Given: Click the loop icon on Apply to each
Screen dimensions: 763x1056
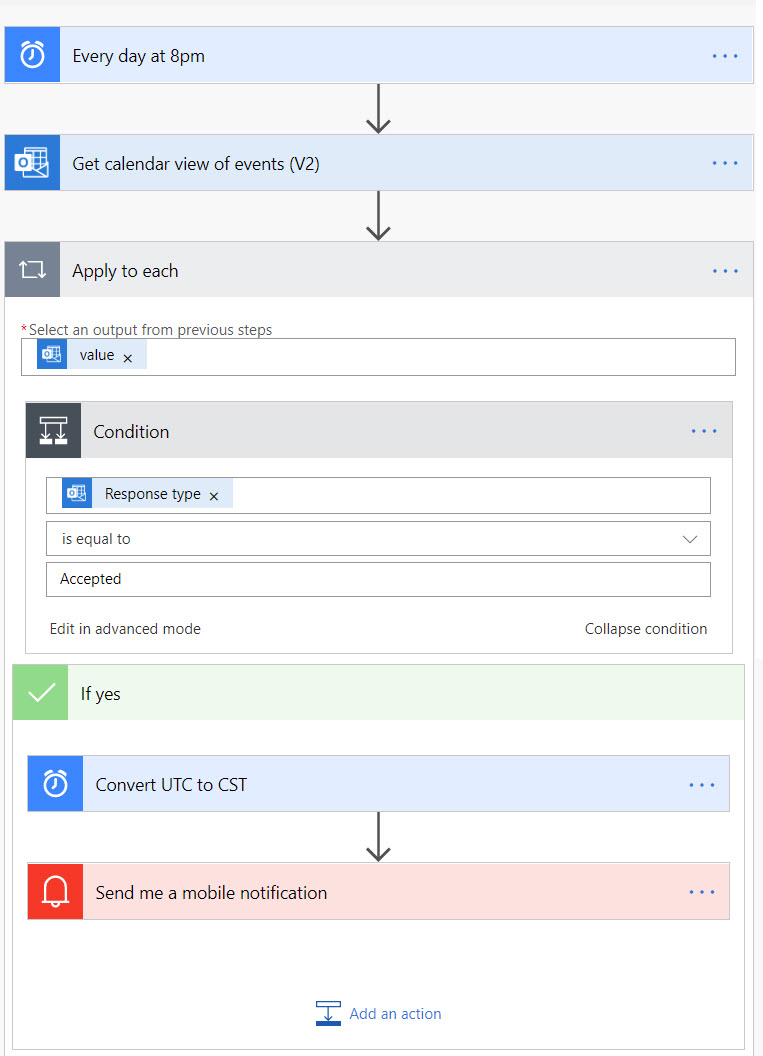Looking at the screenshot, I should pos(32,270).
